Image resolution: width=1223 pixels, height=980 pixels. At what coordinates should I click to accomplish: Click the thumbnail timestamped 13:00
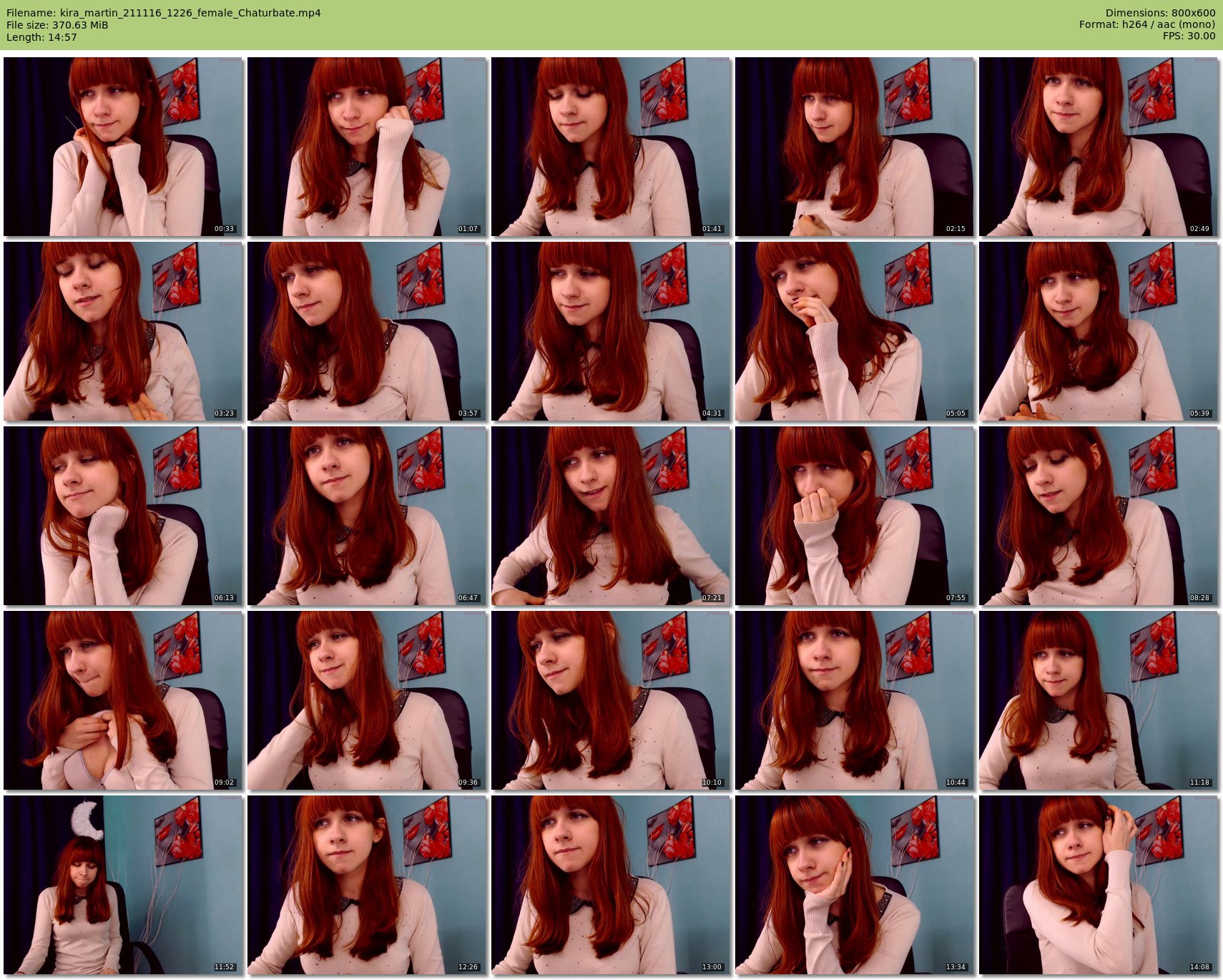611,885
